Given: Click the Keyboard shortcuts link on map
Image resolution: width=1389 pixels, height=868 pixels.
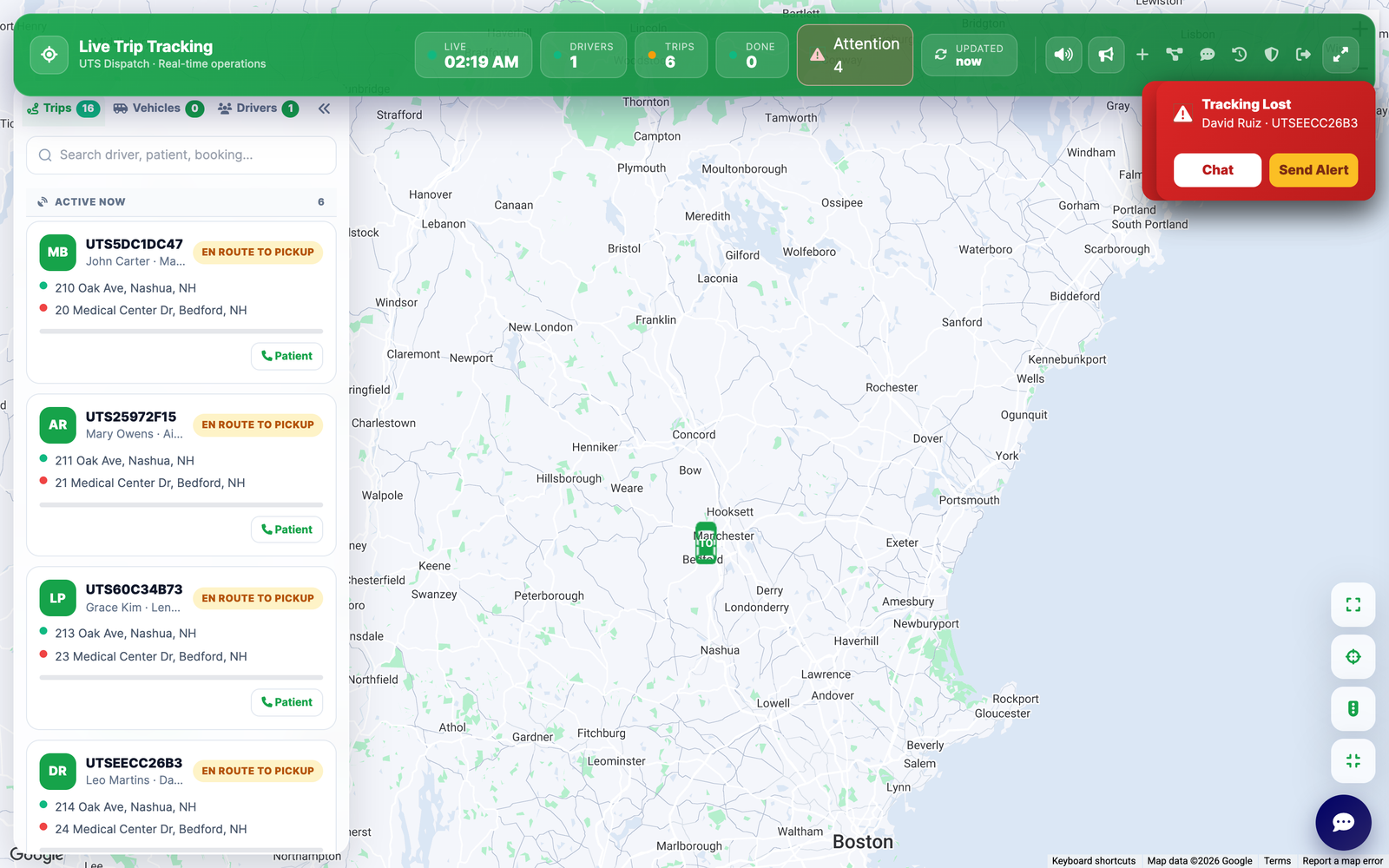Looking at the screenshot, I should [1094, 861].
